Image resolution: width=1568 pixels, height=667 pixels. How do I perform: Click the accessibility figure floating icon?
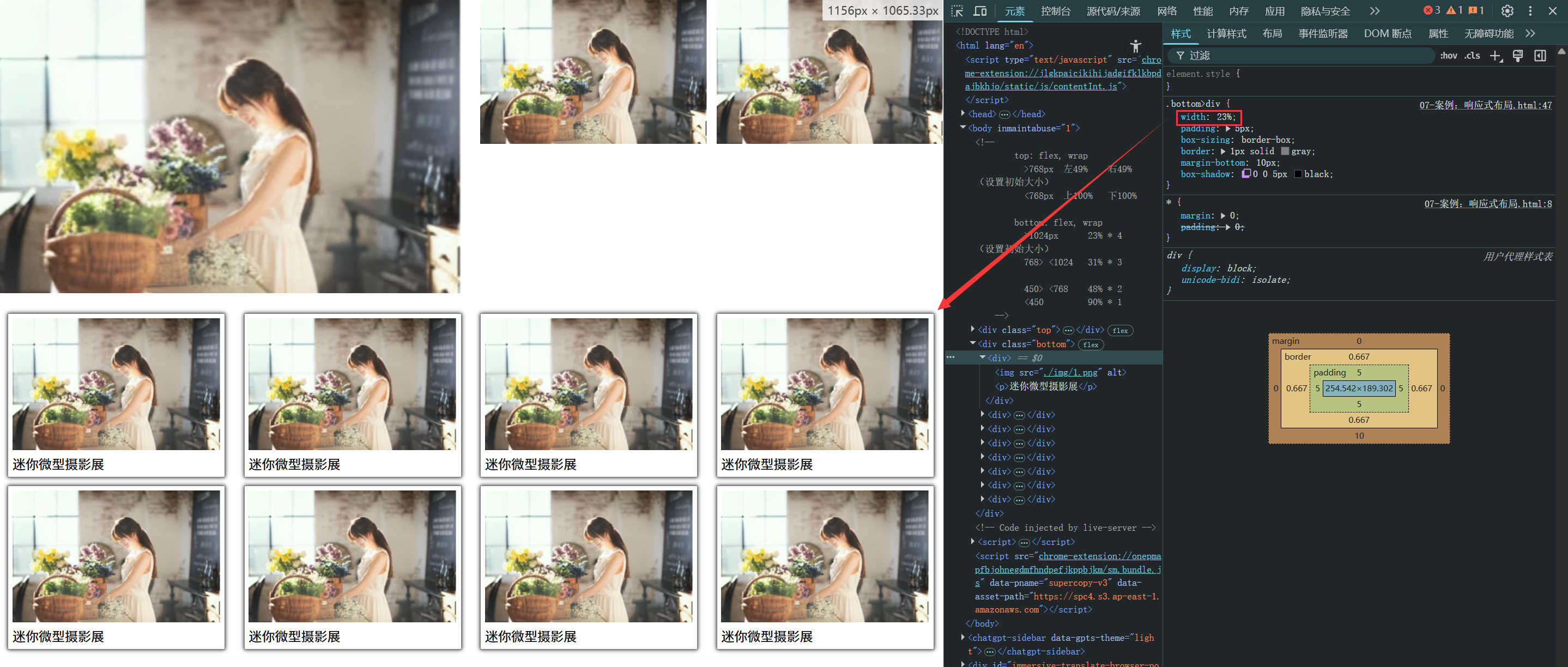(1135, 46)
